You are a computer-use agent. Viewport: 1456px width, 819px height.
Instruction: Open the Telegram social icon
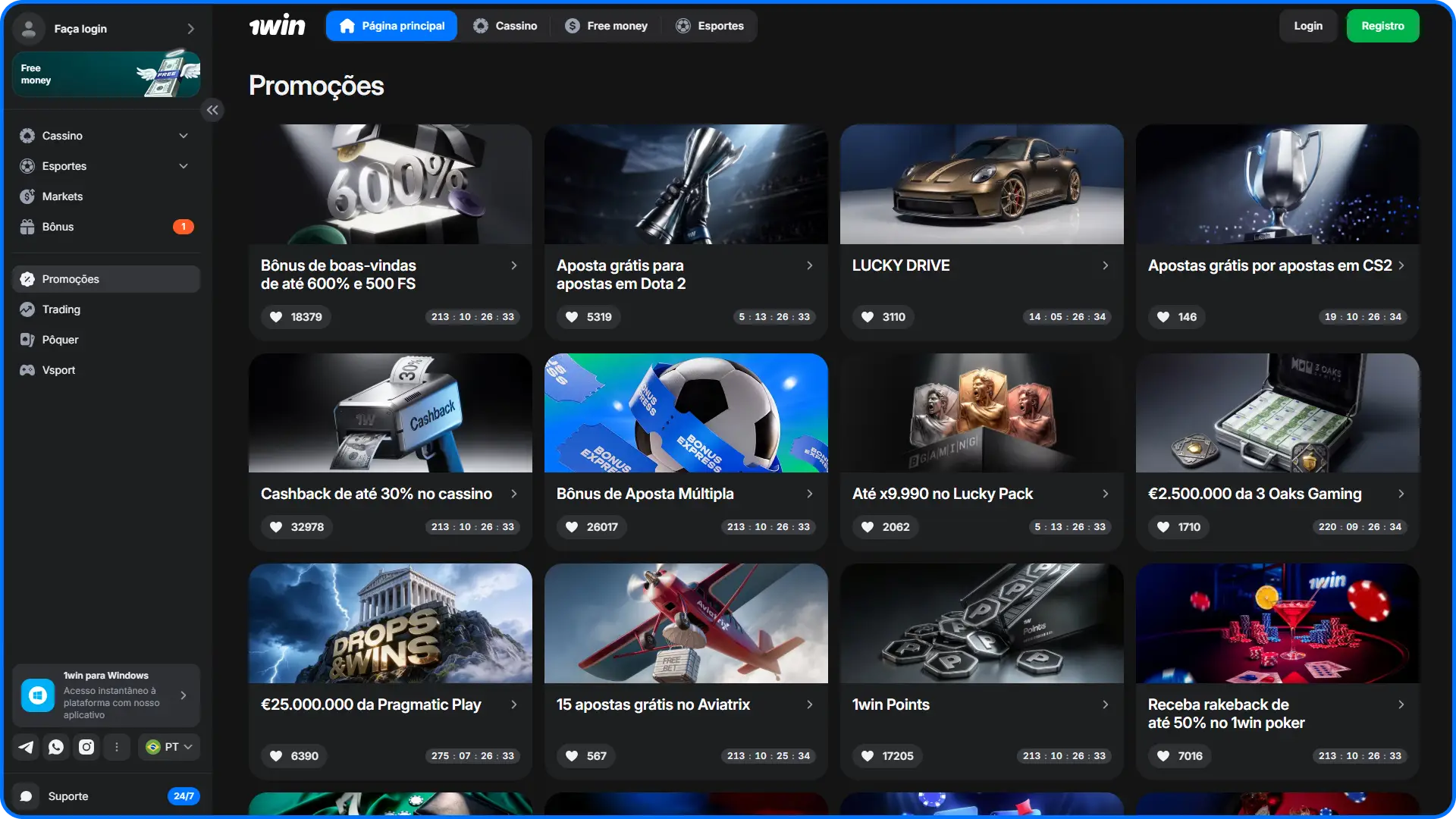click(26, 747)
